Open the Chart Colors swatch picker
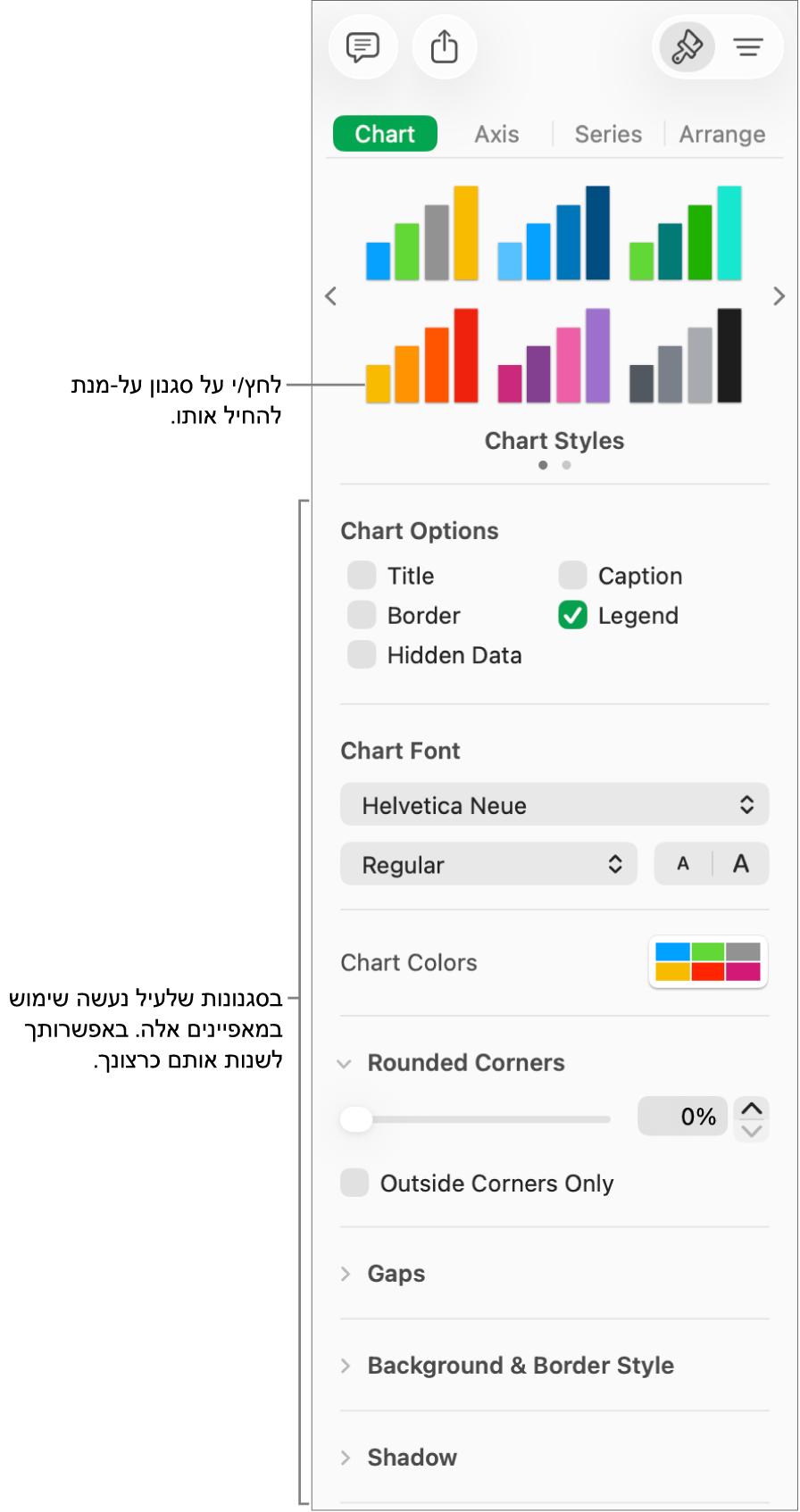This screenshot has height=1512, width=800. [x=708, y=962]
